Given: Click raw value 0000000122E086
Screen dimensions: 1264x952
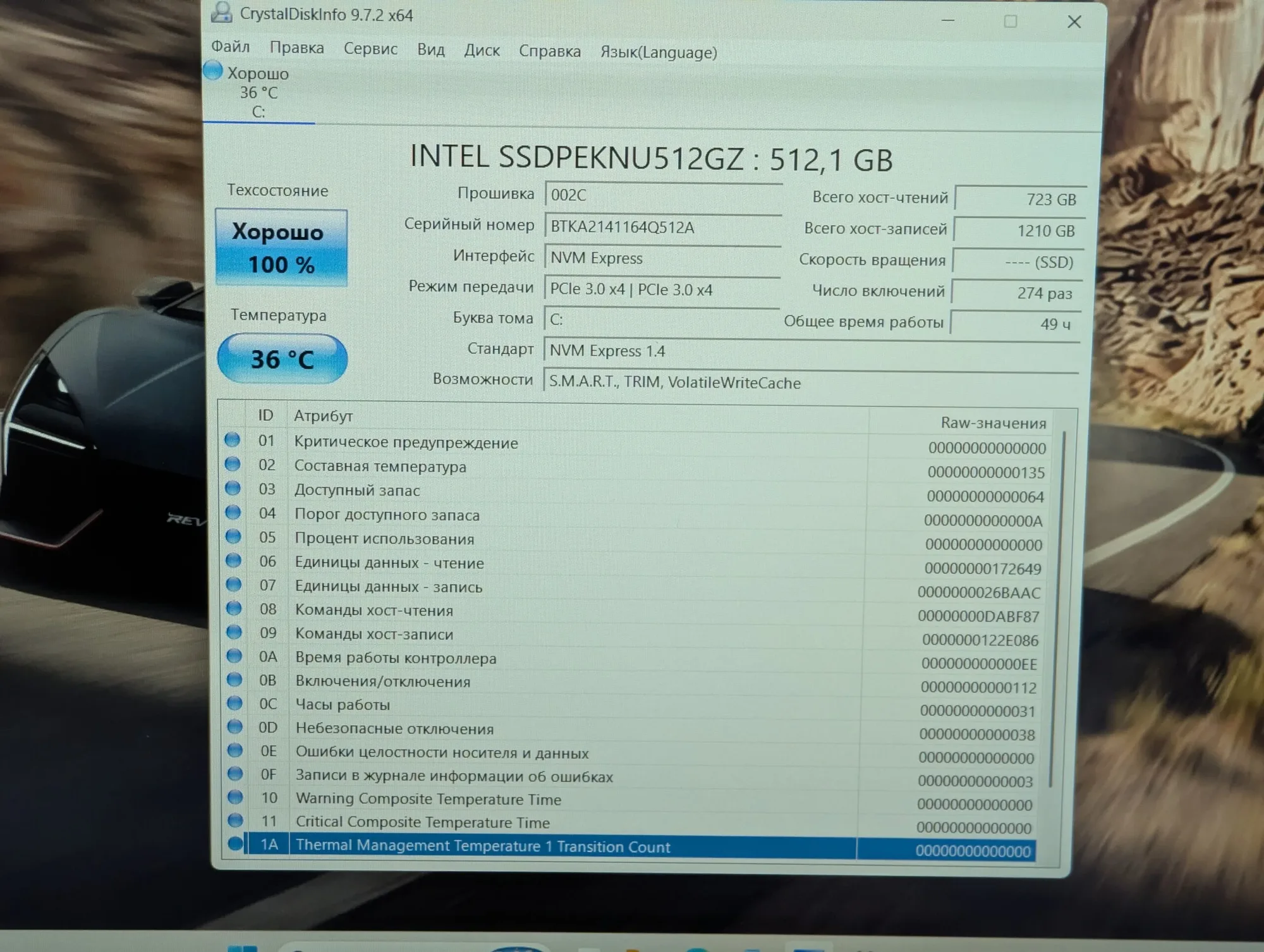Looking at the screenshot, I should pyautogui.click(x=980, y=640).
